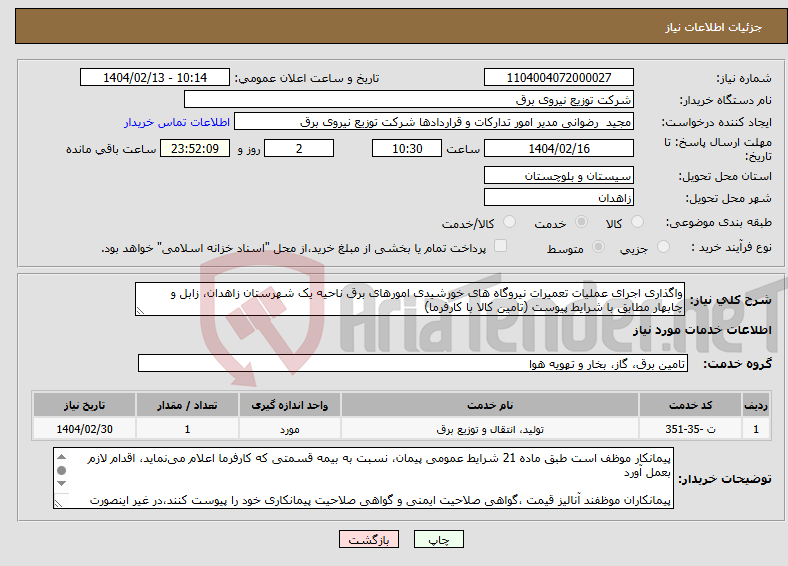Click the buyer notes scrollbar thumb
Image resolution: width=788 pixels, height=566 pixels.
[61, 470]
